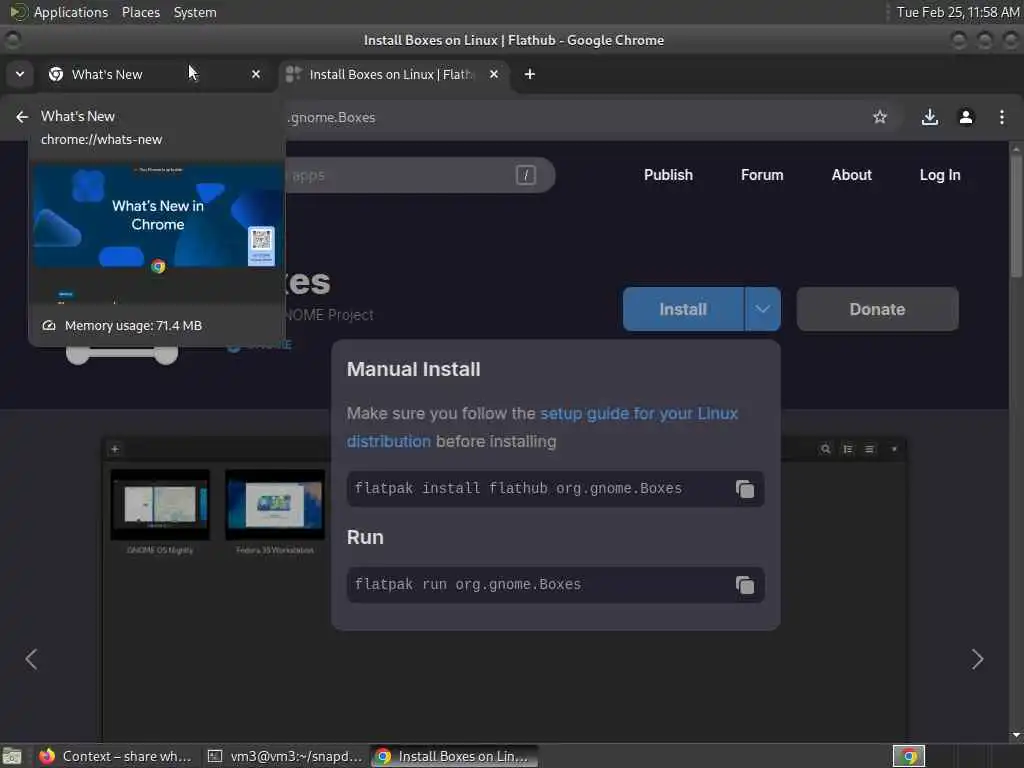This screenshot has height=768, width=1024.
Task: Click the Memory usage 71.4 MB entry
Action: (x=122, y=325)
